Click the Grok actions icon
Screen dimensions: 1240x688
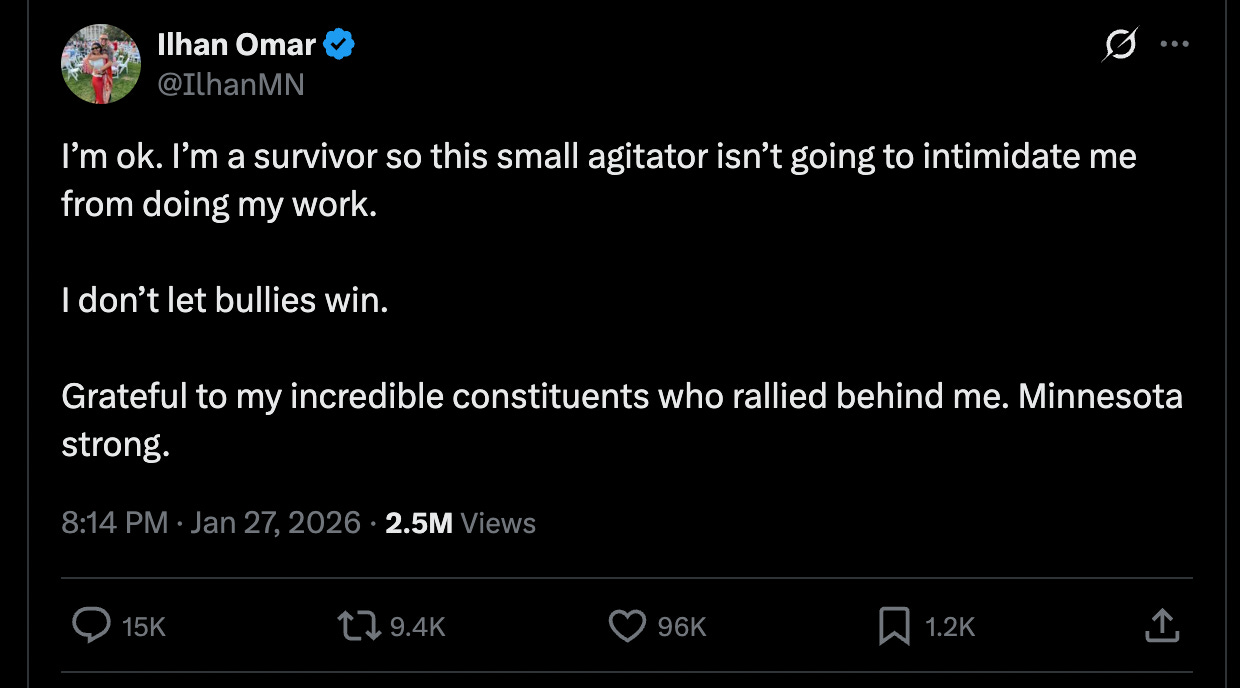[x=1120, y=44]
